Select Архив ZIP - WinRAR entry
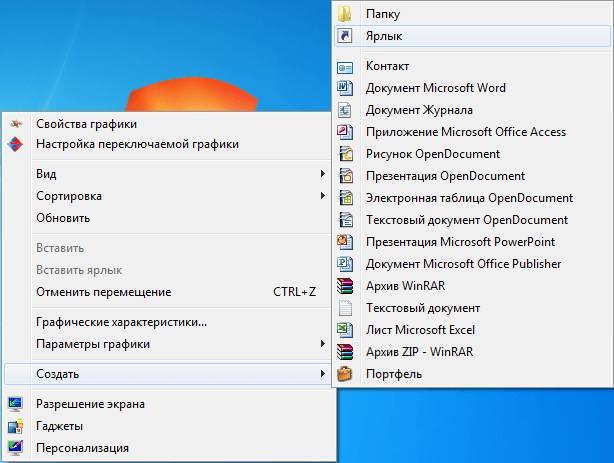 tap(473, 352)
